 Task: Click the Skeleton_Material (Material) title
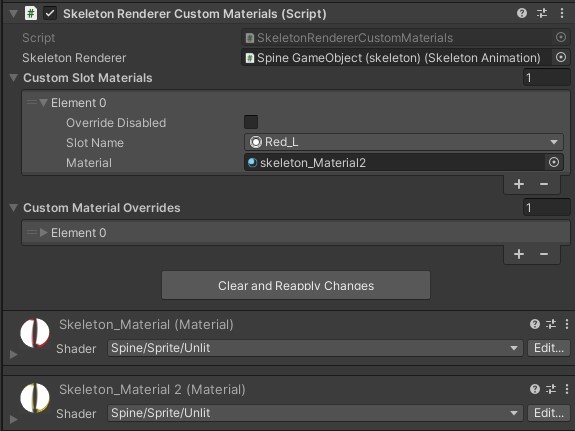pos(146,324)
